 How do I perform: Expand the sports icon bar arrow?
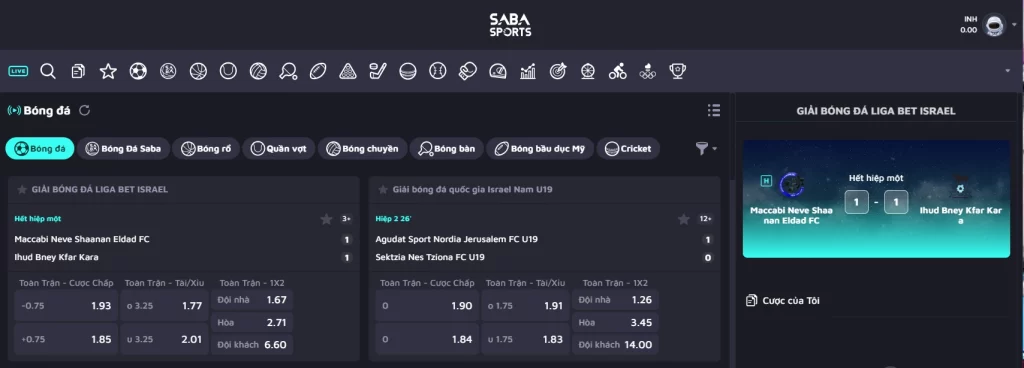coord(1007,70)
